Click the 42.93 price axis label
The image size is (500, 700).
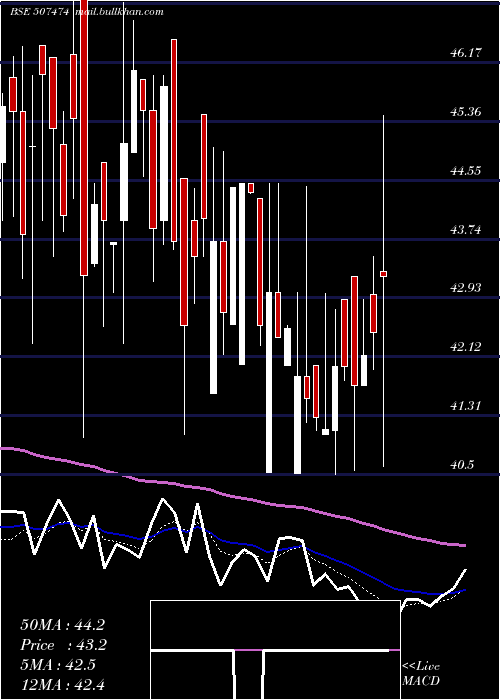[466, 288]
